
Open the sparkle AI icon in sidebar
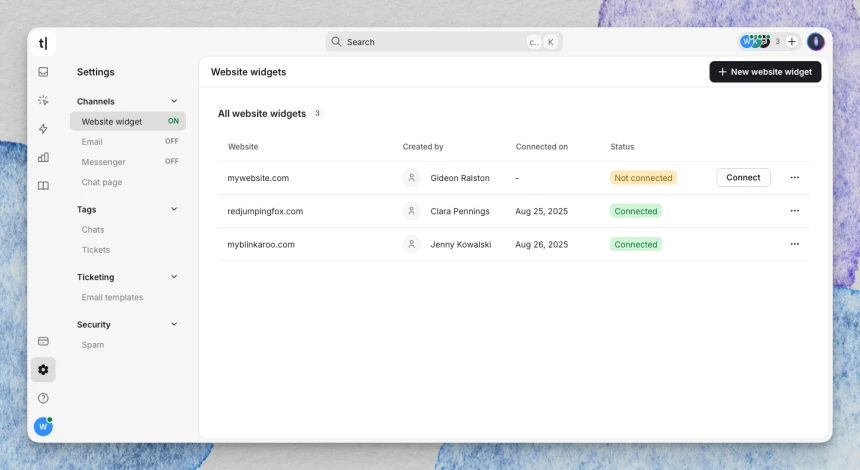43,100
